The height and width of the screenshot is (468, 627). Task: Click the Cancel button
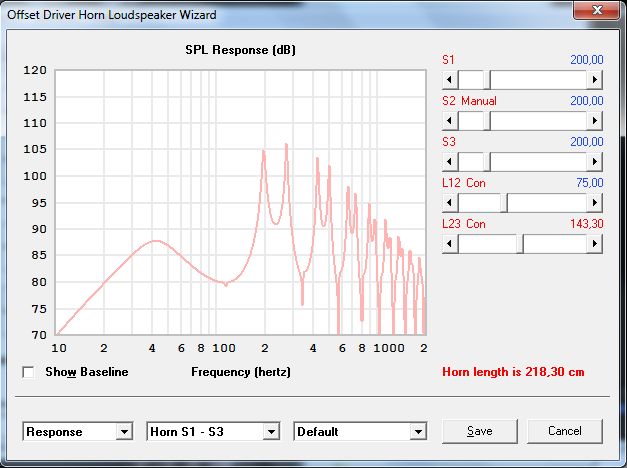565,431
